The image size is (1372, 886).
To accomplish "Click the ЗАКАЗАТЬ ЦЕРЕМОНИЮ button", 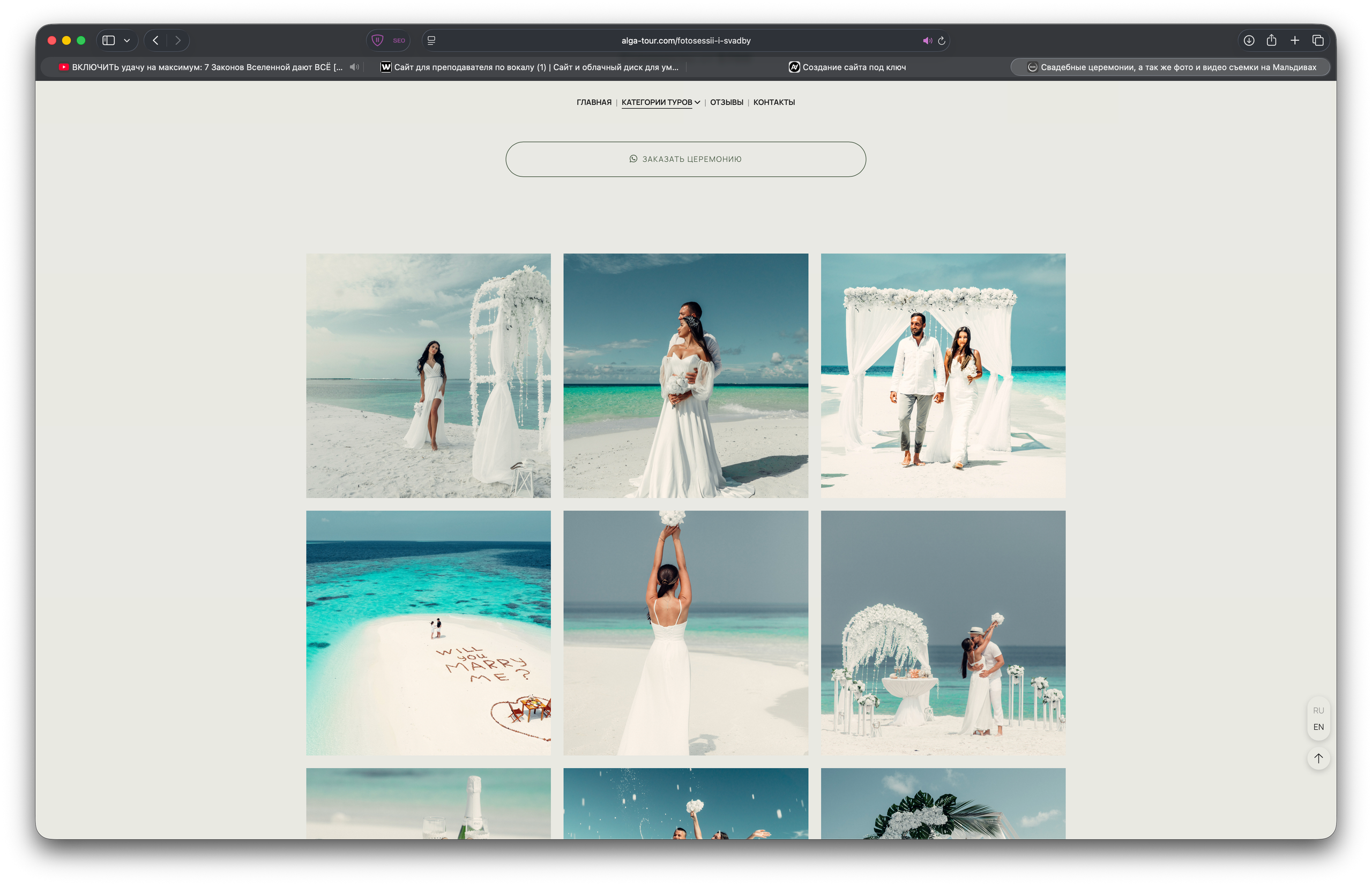I will coord(685,160).
